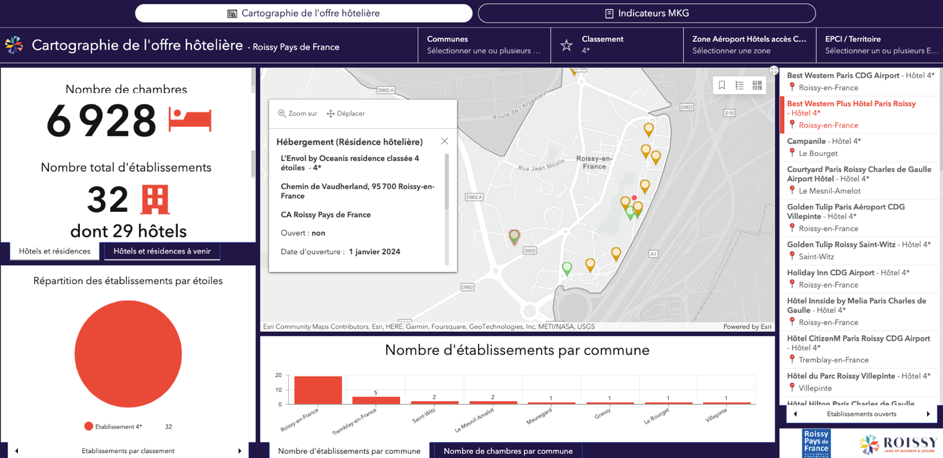The height and width of the screenshot is (458, 943).
Task: Select Hôtels et résidences à venir tab
Action: (x=162, y=251)
